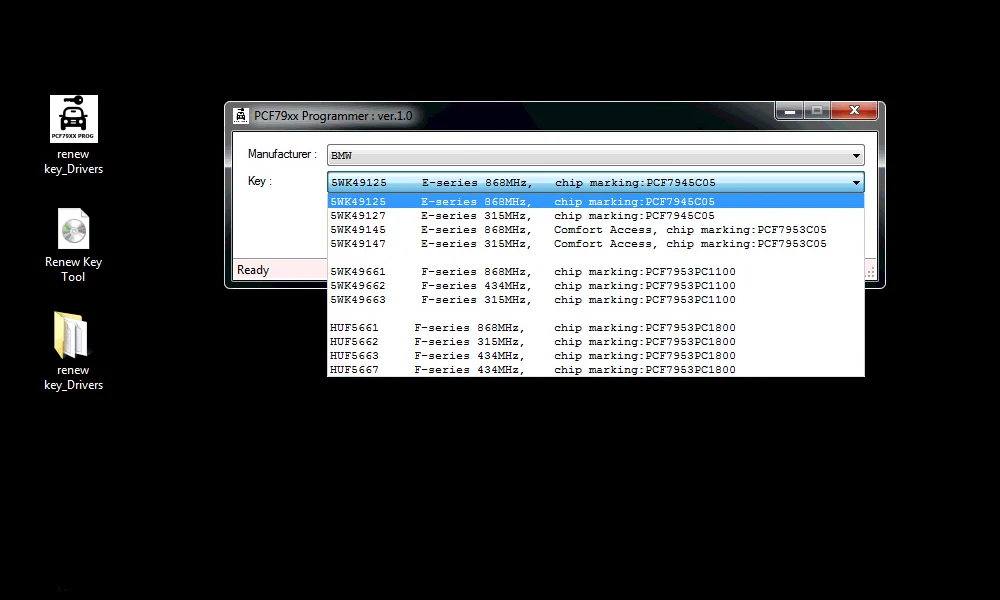Select 5WK49127 E-series 315MHz entry
1000x600 pixels.
[596, 216]
